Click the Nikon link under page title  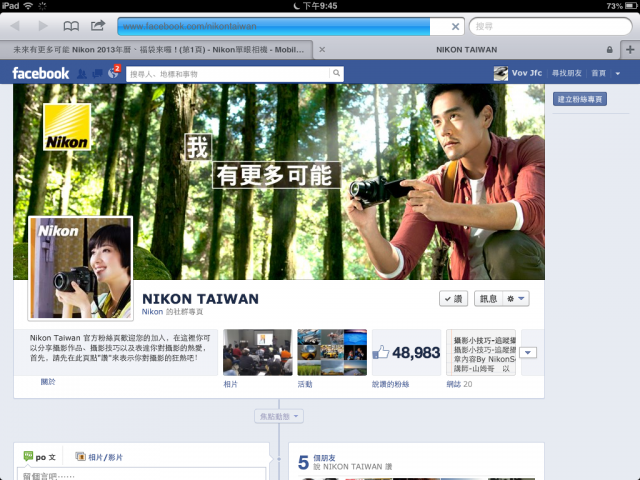click(x=152, y=312)
